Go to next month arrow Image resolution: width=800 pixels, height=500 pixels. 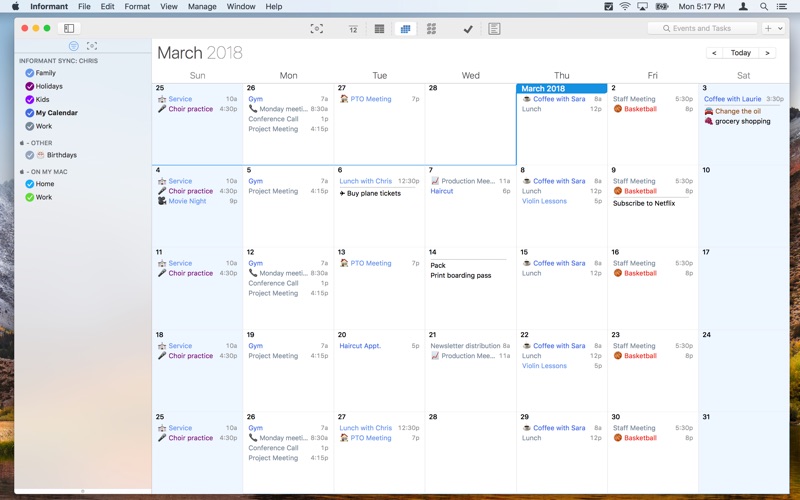767,53
